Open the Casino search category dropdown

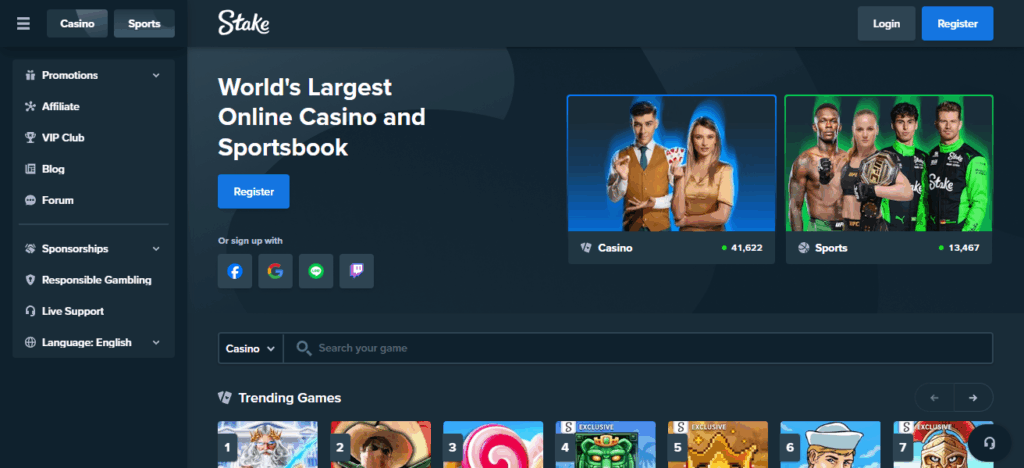point(251,348)
